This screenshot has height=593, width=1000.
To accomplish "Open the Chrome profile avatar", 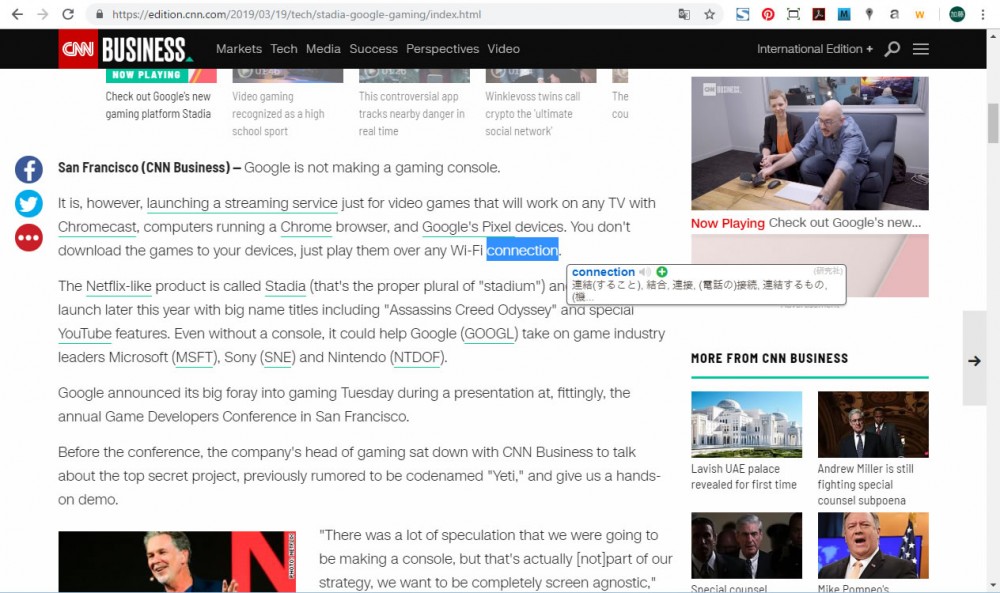I will (957, 14).
